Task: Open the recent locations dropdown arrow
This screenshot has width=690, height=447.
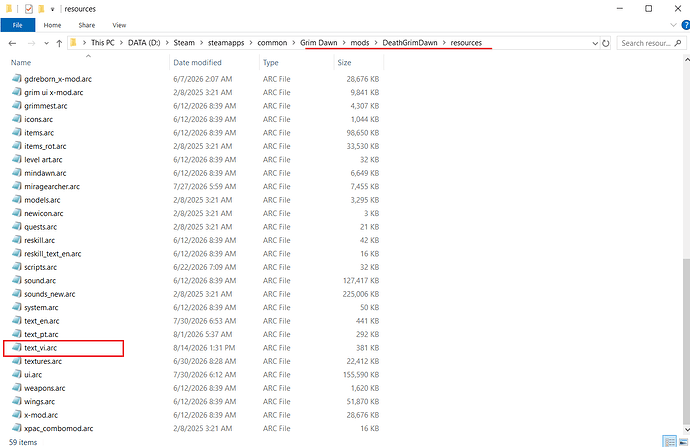Action: tap(46, 43)
